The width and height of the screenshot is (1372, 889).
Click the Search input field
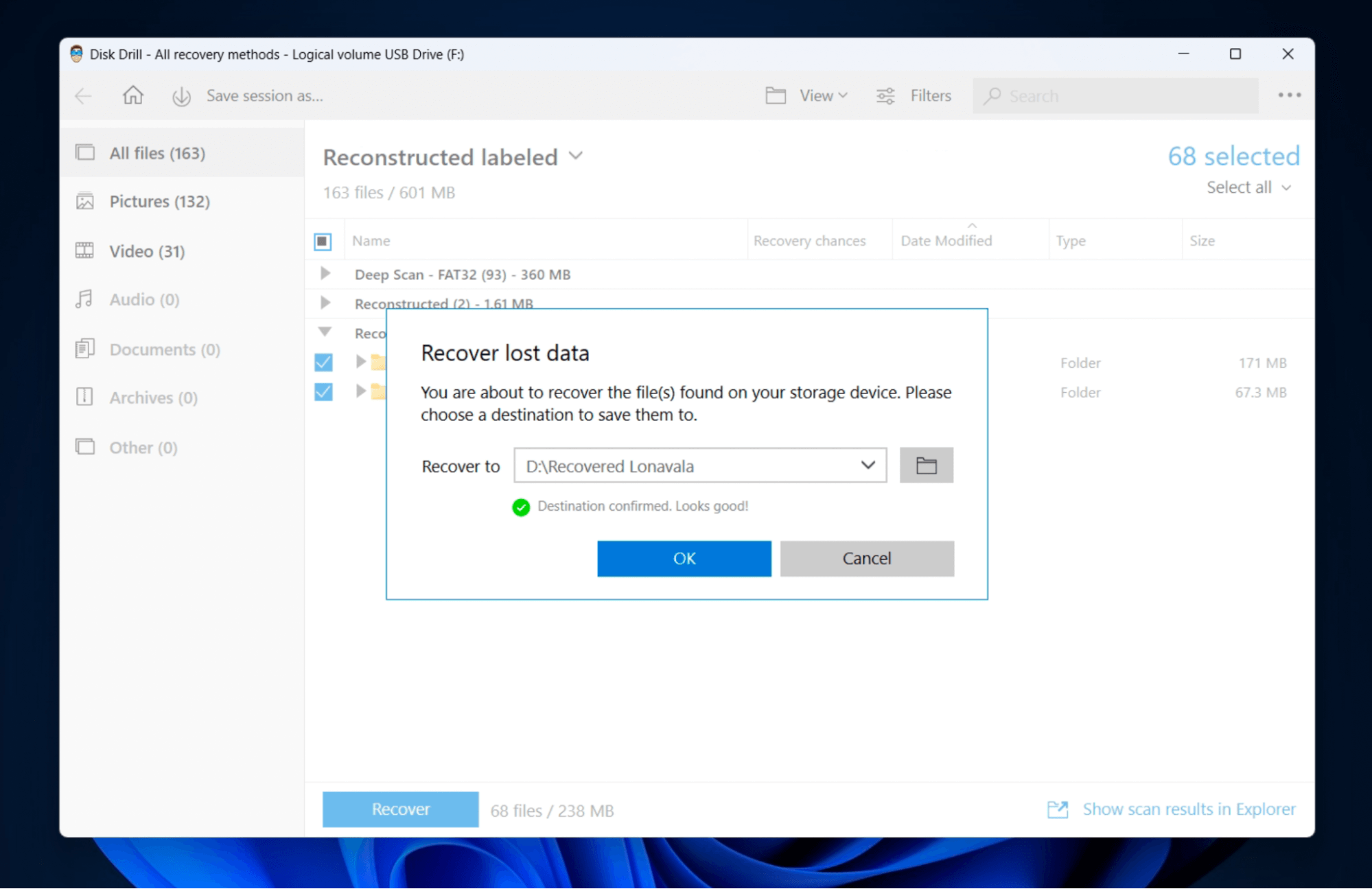(x=1117, y=95)
